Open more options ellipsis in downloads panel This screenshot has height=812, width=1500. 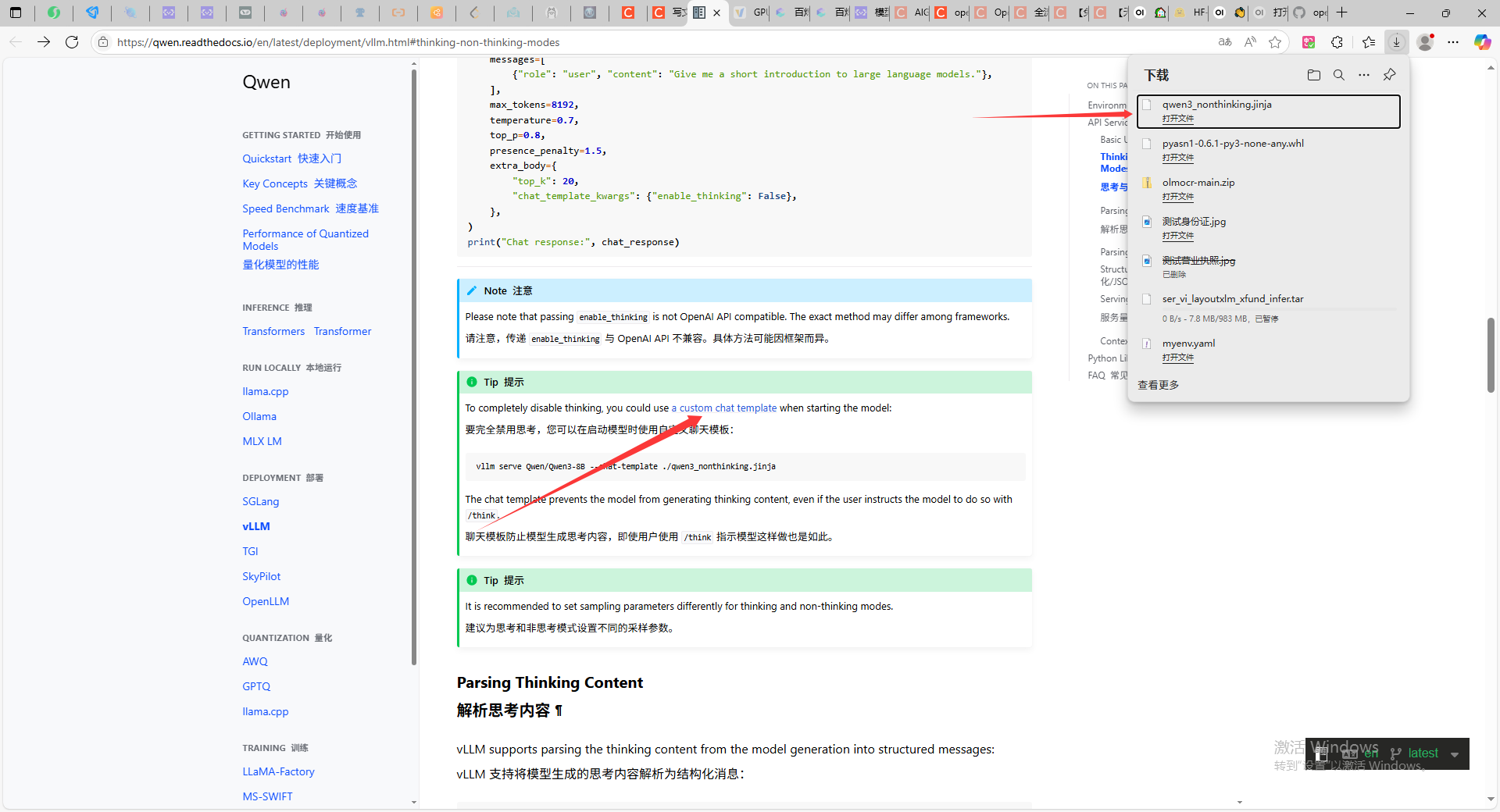tap(1363, 75)
